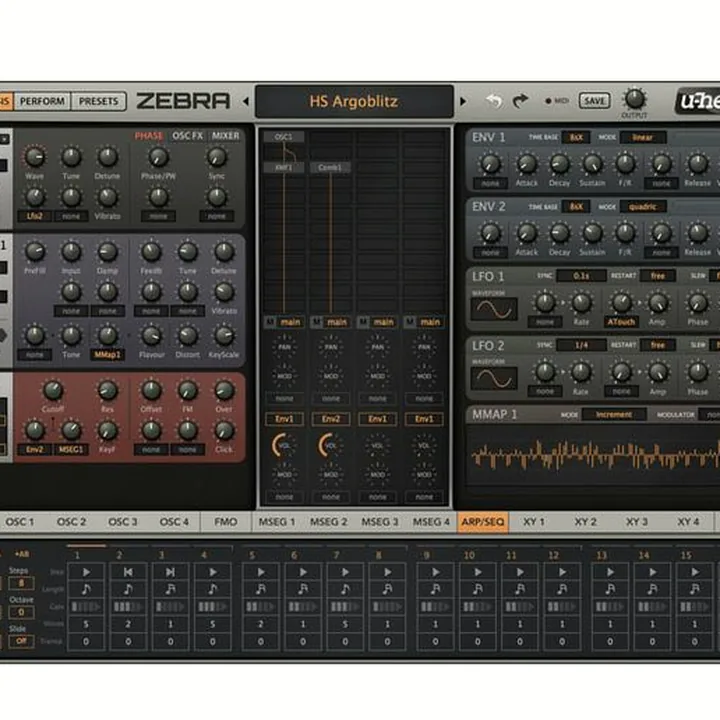The height and width of the screenshot is (720, 720).
Task: Click the redo arrow icon
Action: pos(520,101)
